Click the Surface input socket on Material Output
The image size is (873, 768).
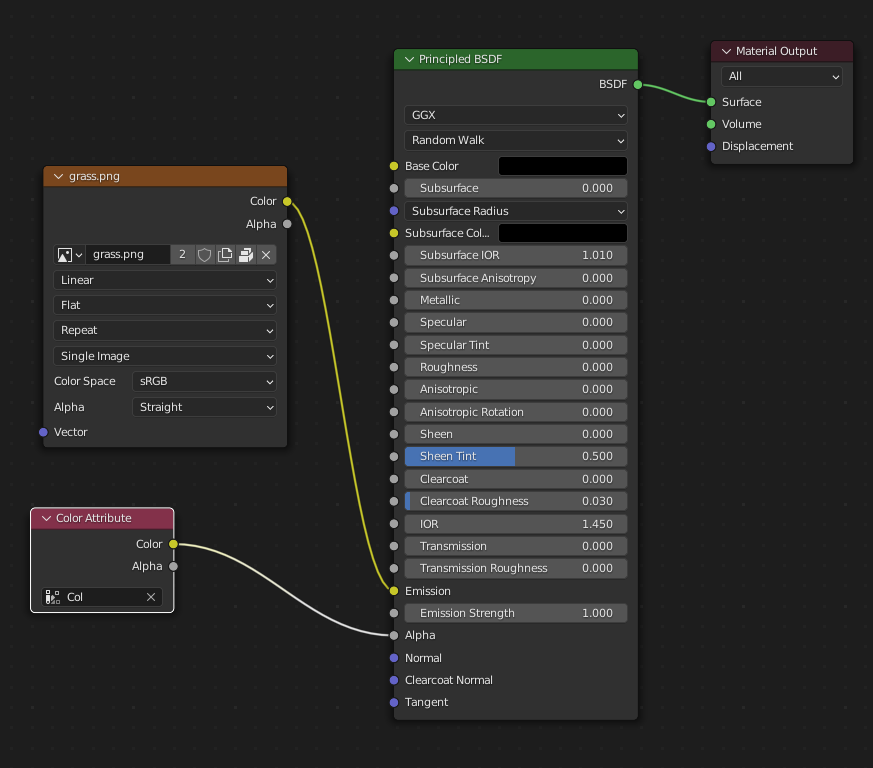[711, 102]
